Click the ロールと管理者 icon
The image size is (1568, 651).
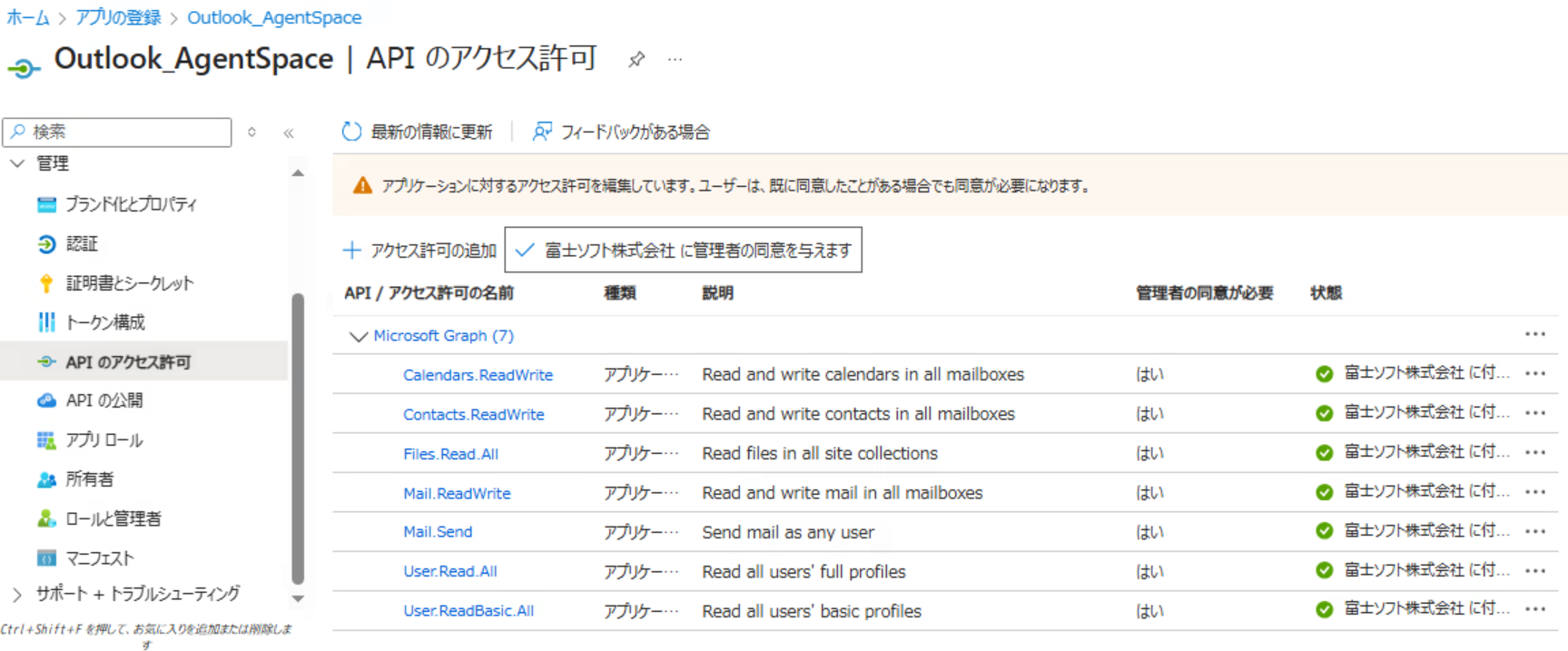(46, 518)
